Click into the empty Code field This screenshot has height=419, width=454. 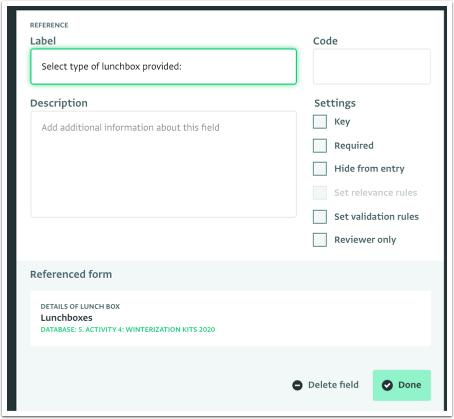point(372,67)
